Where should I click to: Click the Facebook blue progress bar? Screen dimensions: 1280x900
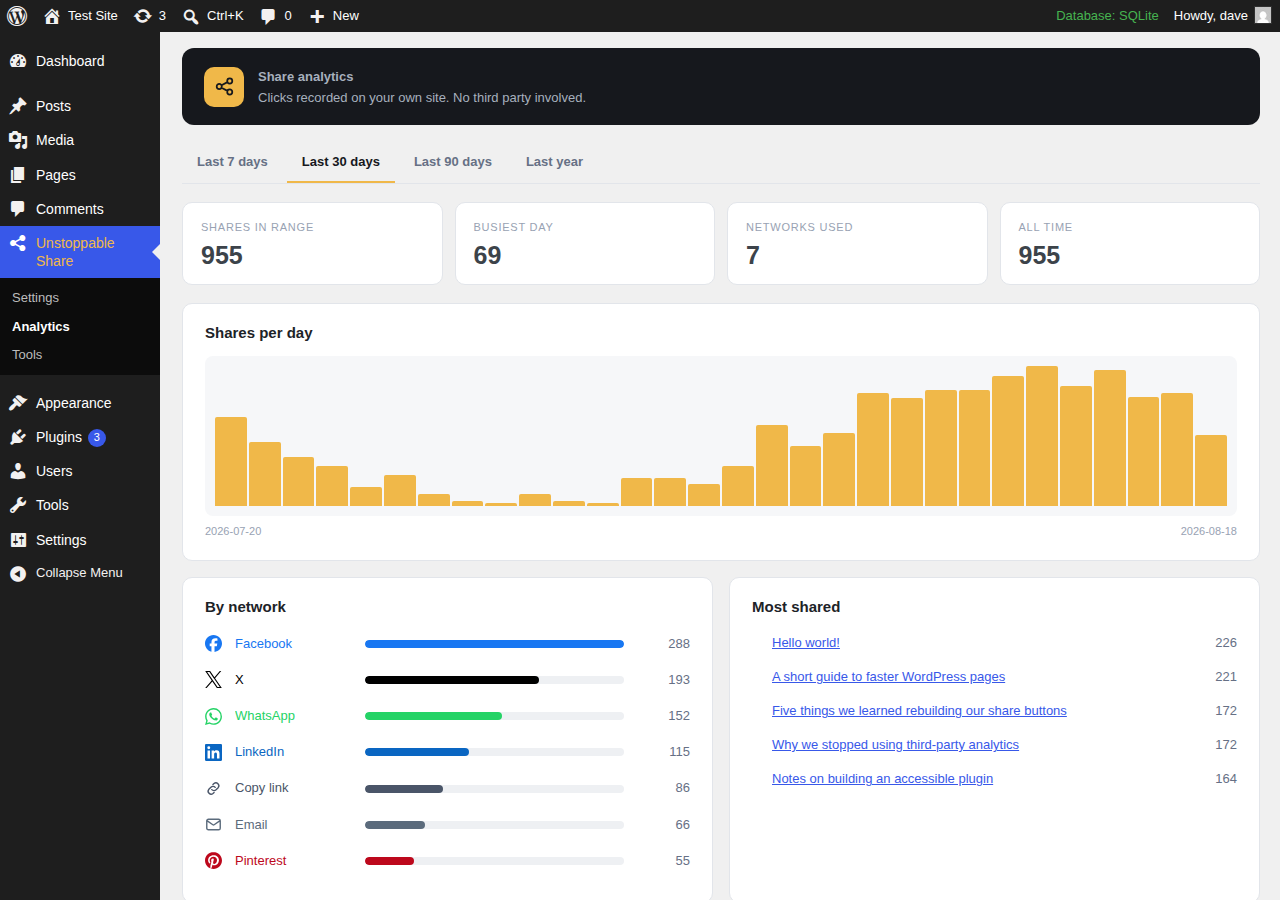coord(494,644)
